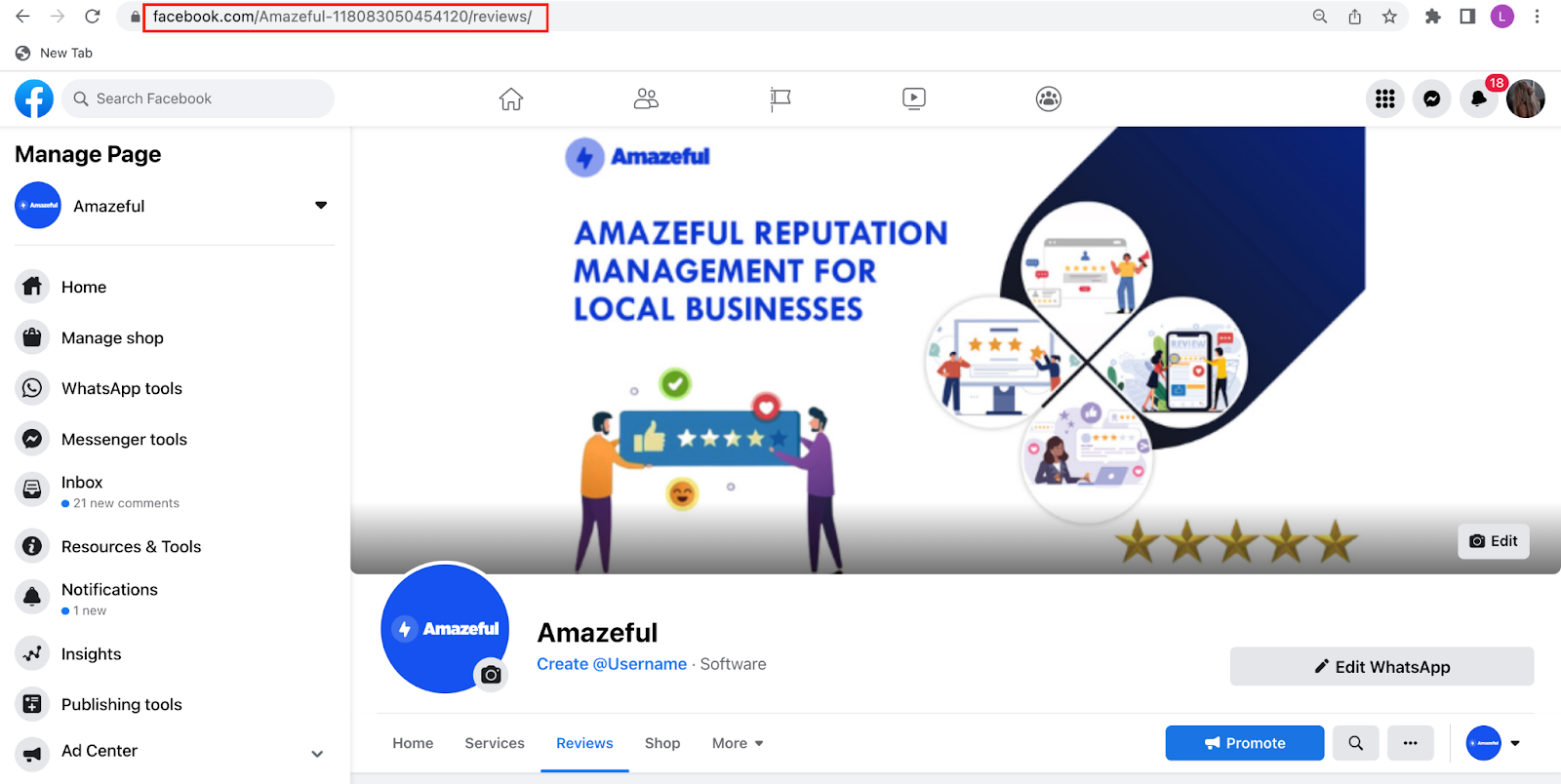
Task: Open the Facebook grid menu icon
Action: pos(1385,98)
